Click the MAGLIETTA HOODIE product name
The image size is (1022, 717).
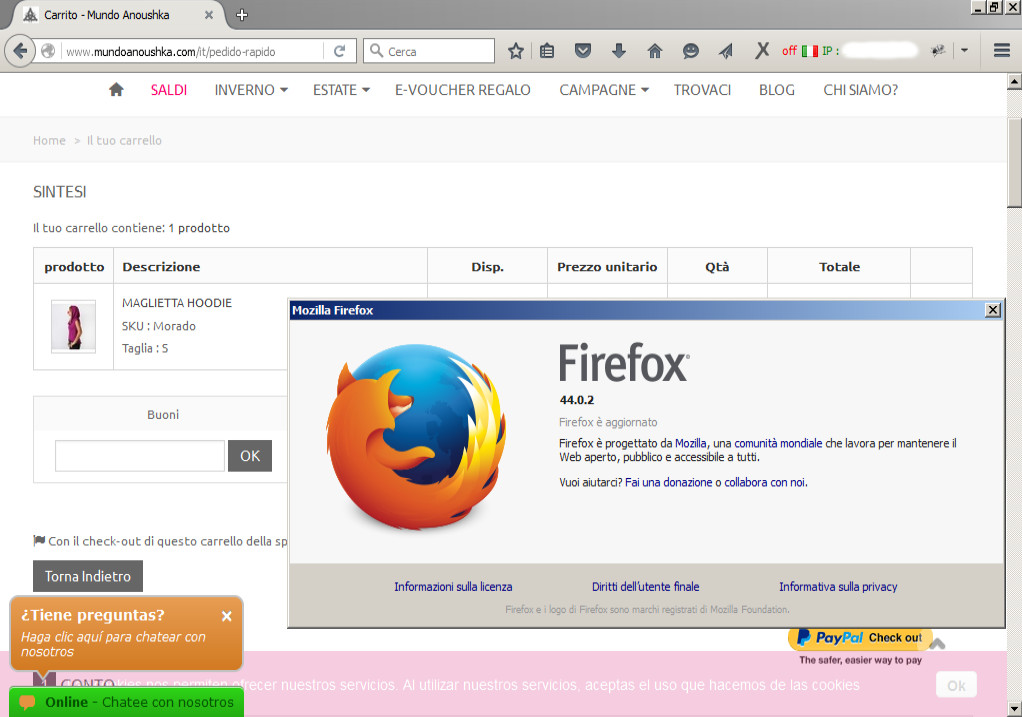(177, 303)
